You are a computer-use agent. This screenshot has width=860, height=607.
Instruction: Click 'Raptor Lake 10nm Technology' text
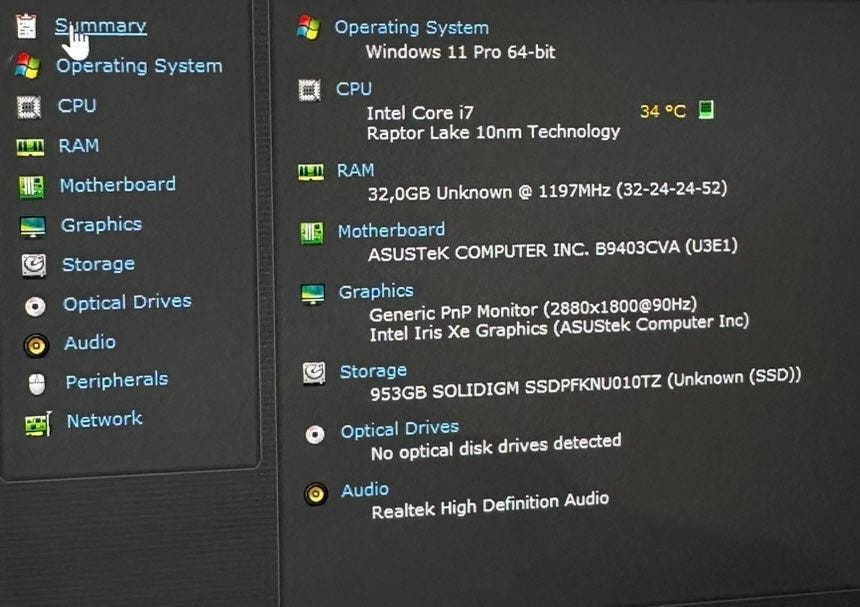[494, 132]
